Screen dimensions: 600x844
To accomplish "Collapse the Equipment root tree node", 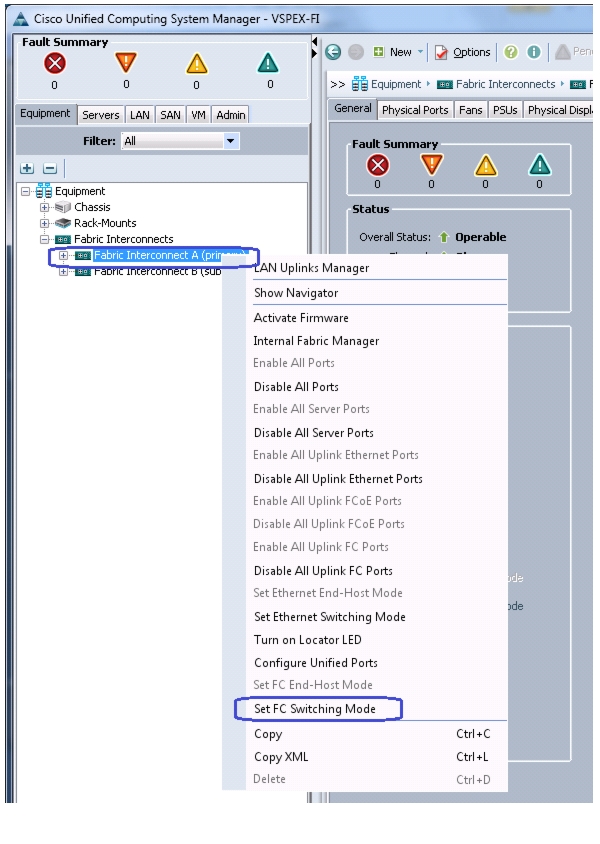I will coord(25,191).
